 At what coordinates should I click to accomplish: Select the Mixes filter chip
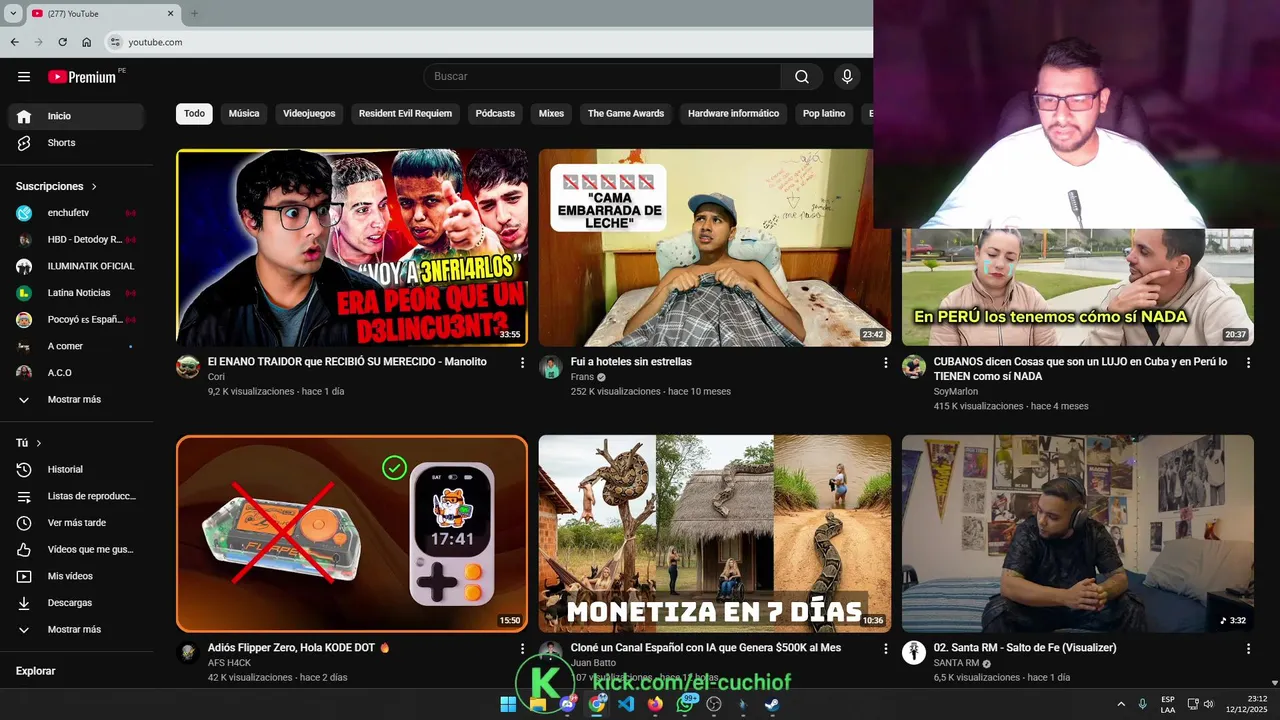[x=551, y=114]
